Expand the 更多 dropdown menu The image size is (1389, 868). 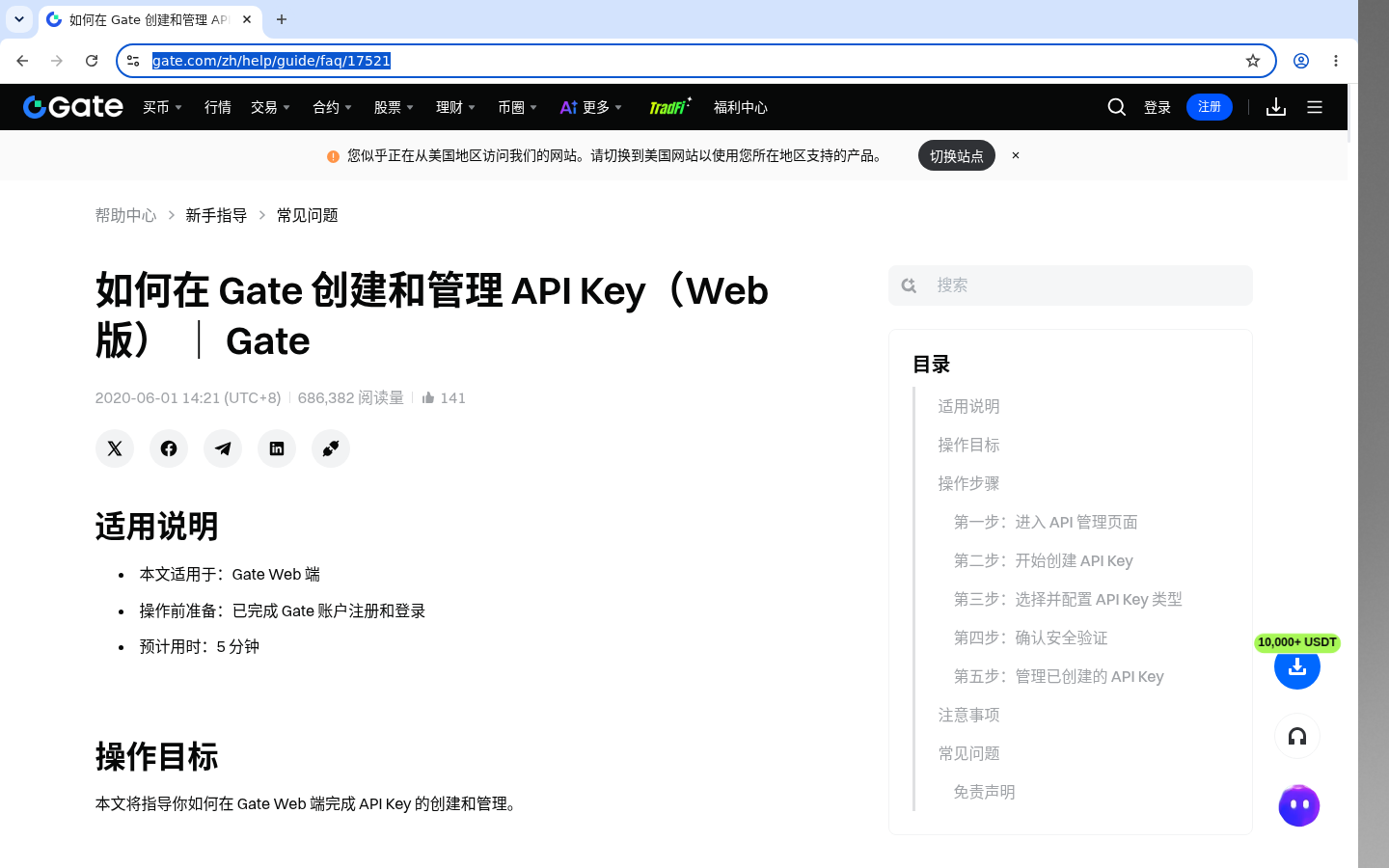pos(591,107)
